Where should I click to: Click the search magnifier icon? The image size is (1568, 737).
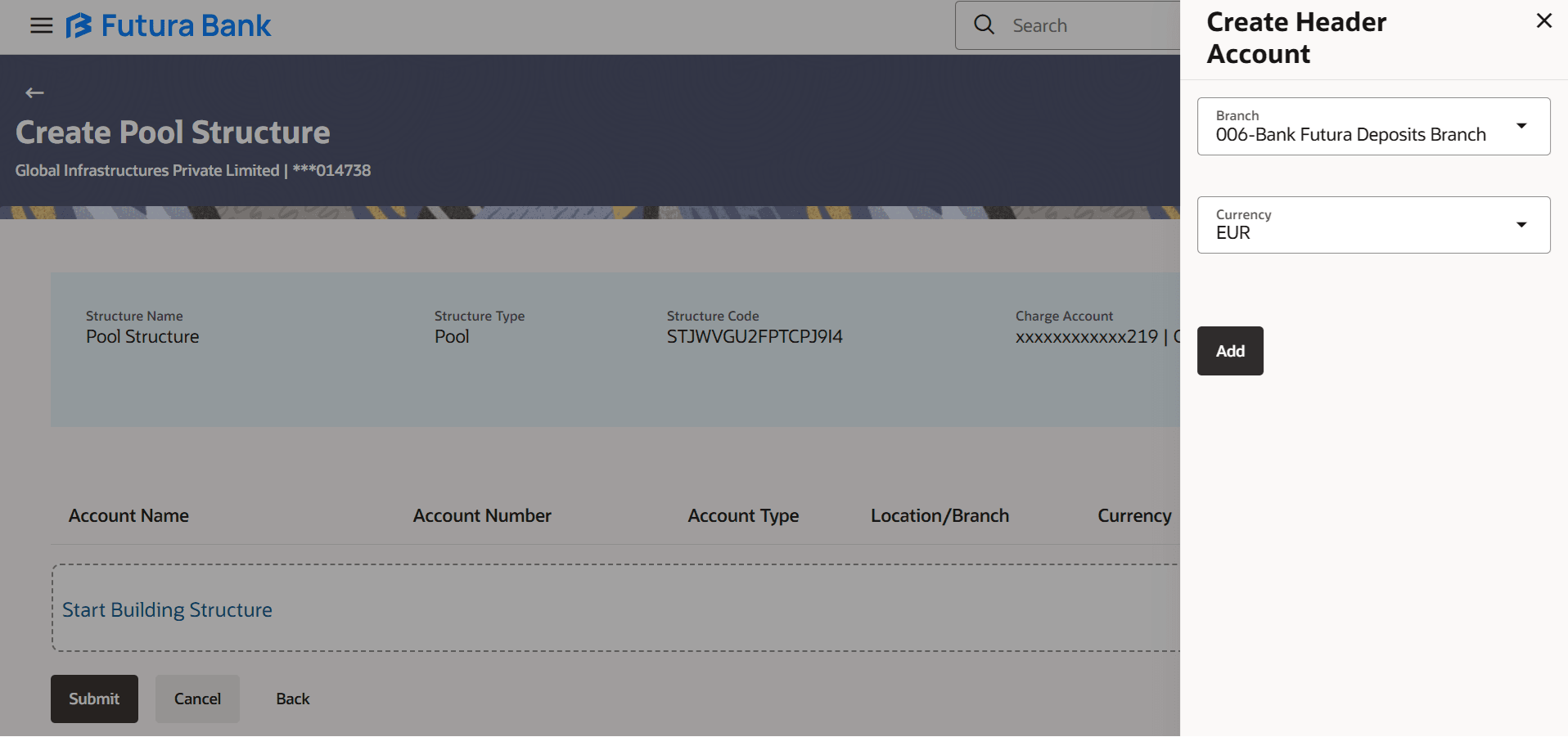(x=984, y=25)
